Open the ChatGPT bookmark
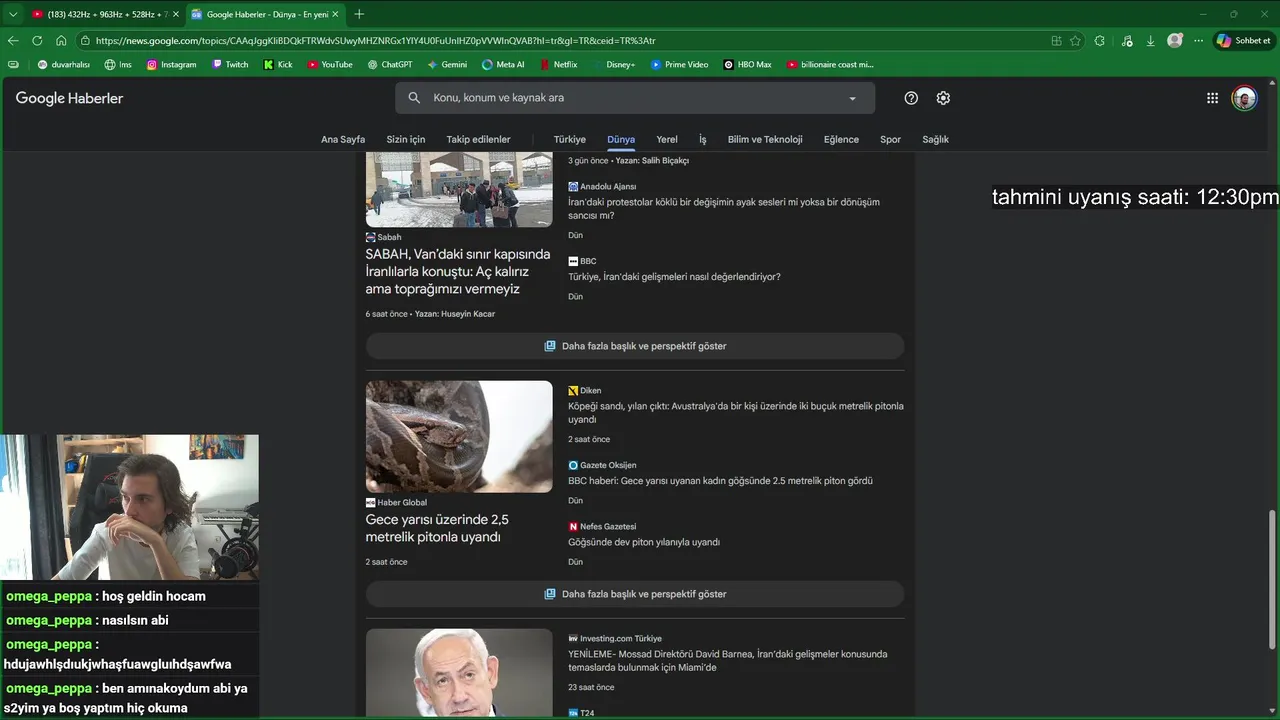This screenshot has width=1280, height=720. click(389, 64)
